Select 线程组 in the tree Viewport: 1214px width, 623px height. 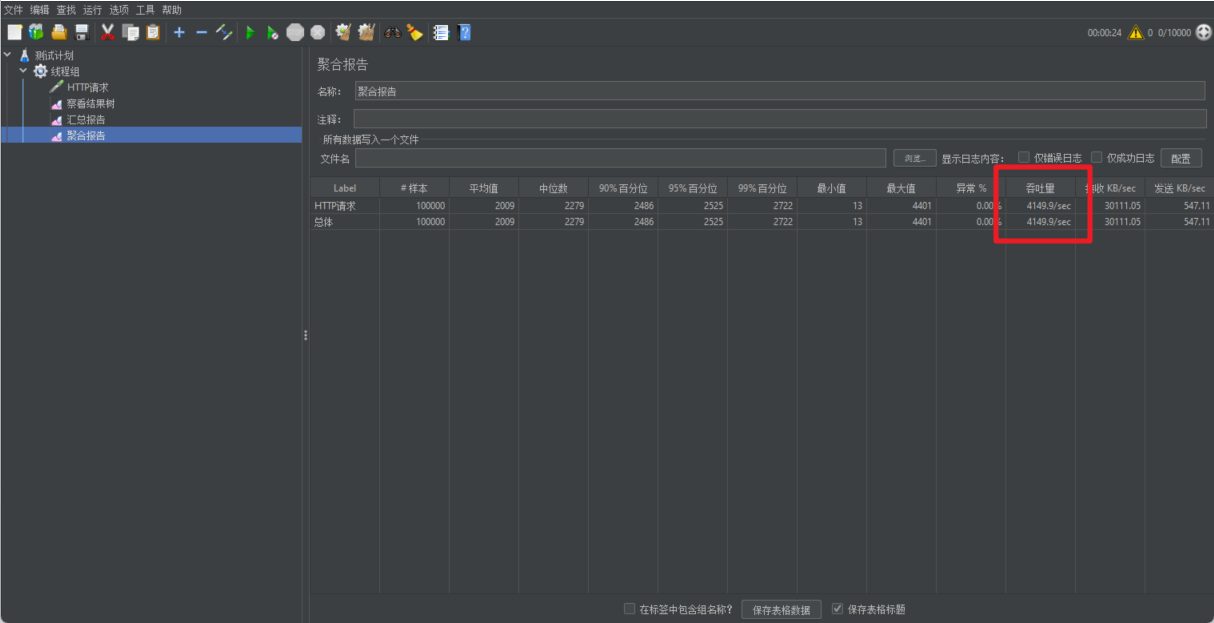(x=65, y=71)
